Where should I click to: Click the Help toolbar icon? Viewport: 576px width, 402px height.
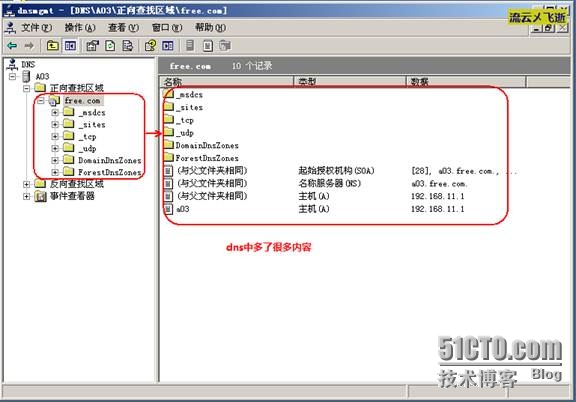pyautogui.click(x=150, y=46)
